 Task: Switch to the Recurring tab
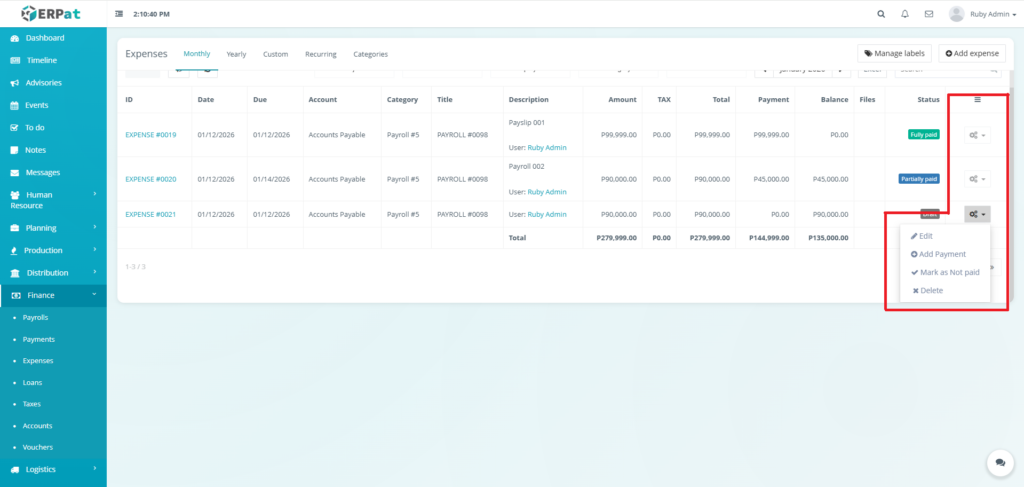[x=320, y=54]
